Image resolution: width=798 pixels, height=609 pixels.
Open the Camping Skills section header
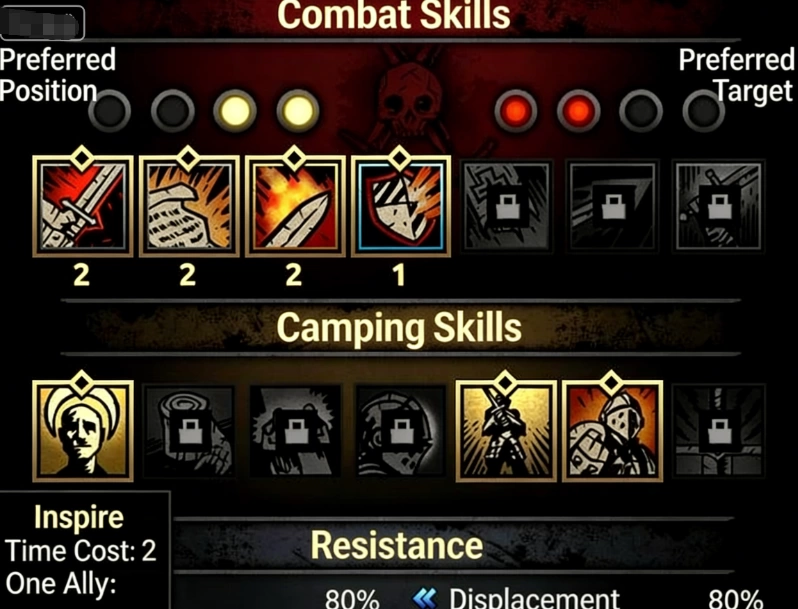tap(400, 327)
